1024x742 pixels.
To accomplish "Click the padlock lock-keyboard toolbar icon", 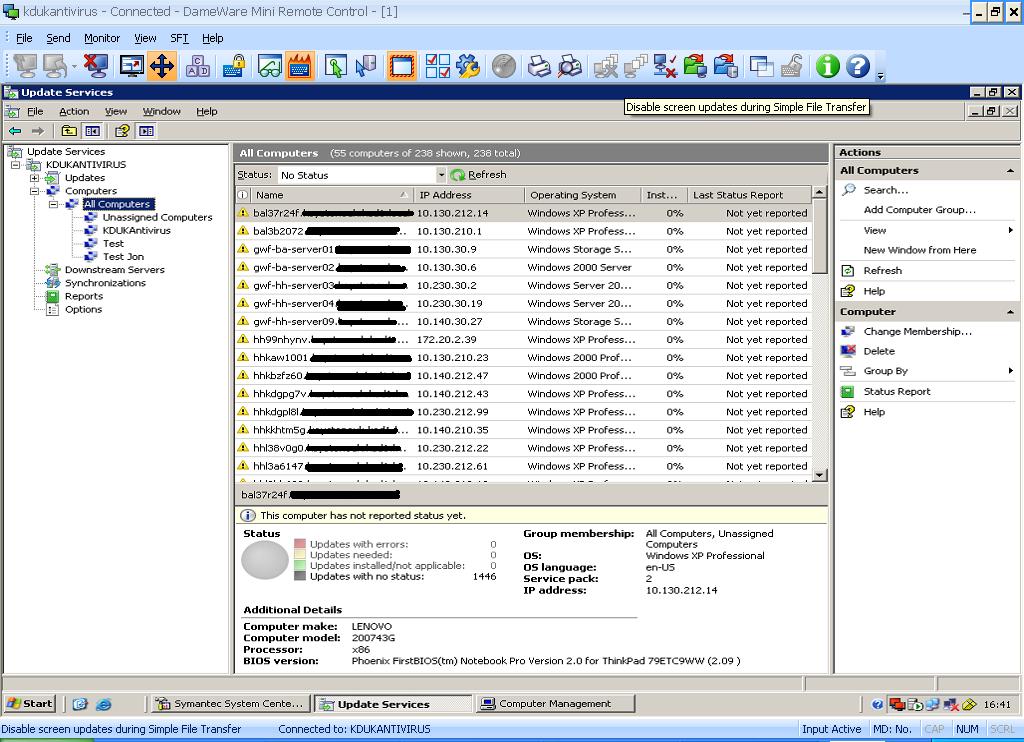I will (234, 66).
